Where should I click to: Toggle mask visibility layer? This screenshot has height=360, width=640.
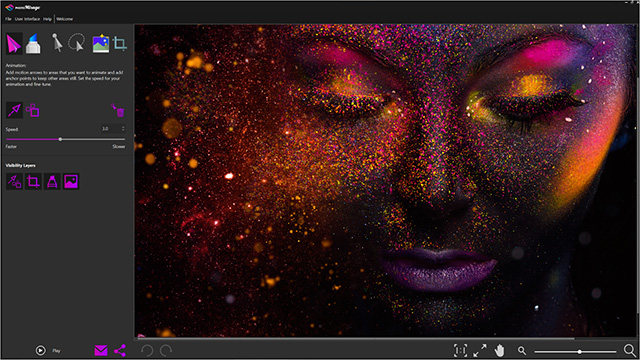pos(52,182)
